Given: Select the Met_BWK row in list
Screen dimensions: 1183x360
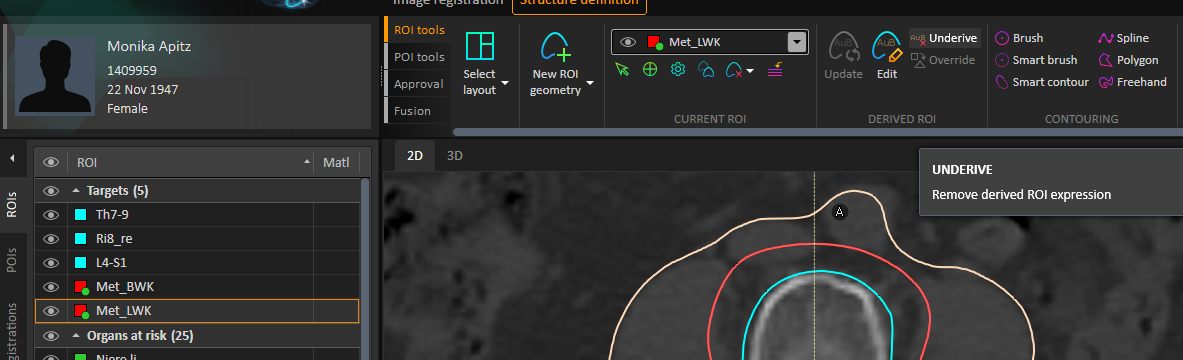Looking at the screenshot, I should point(197,288).
